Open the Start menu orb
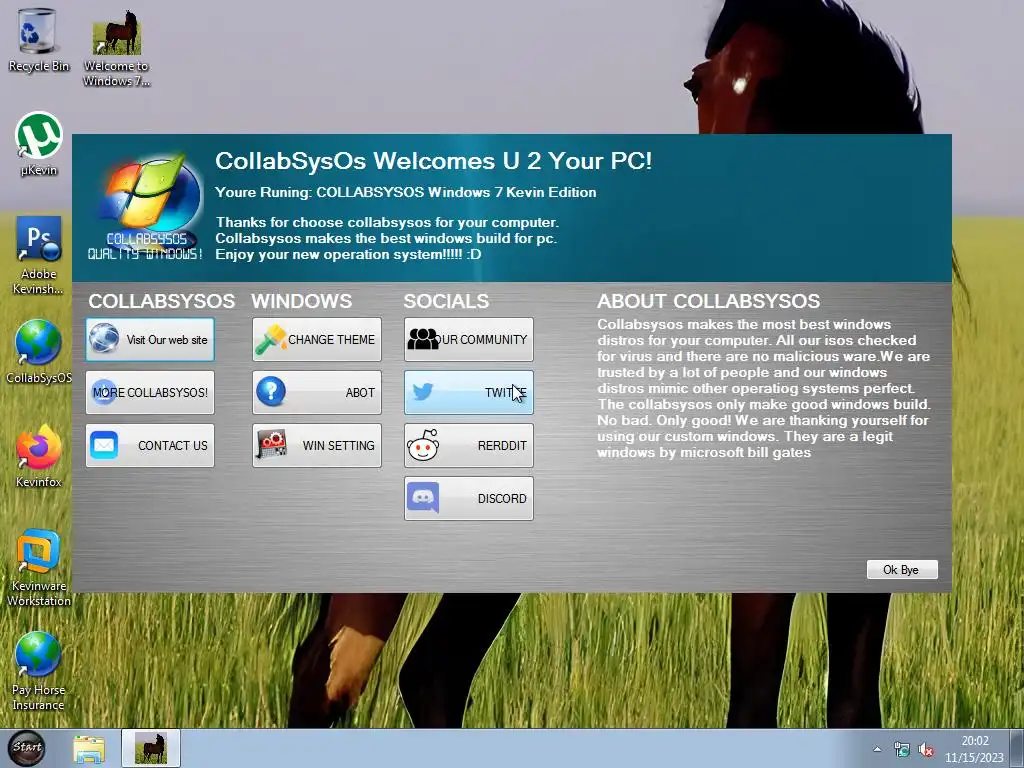Viewport: 1024px width, 768px height. (27, 748)
